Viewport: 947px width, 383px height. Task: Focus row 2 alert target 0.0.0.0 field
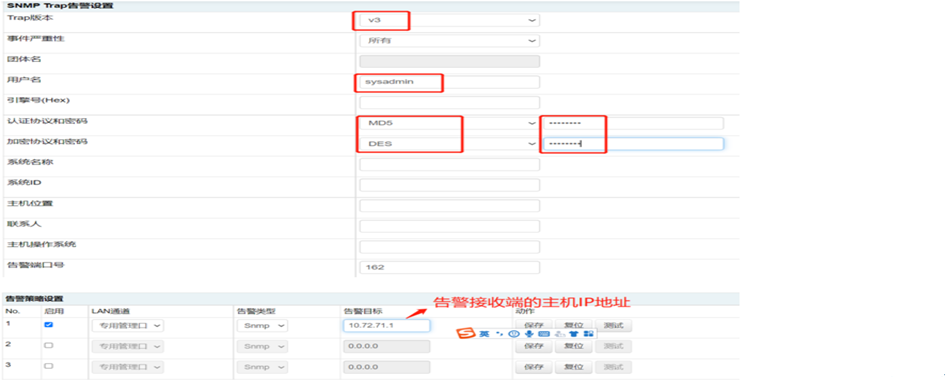386,347
